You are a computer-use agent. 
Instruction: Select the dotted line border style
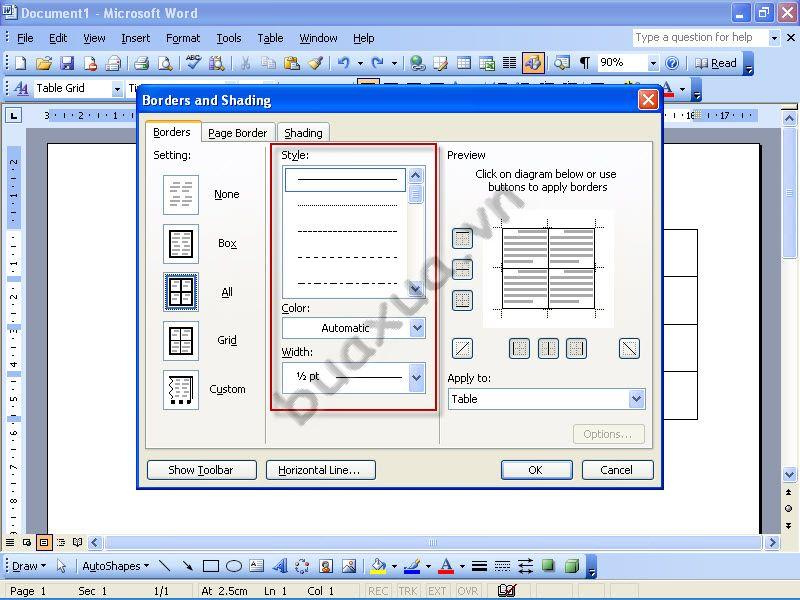(347, 206)
